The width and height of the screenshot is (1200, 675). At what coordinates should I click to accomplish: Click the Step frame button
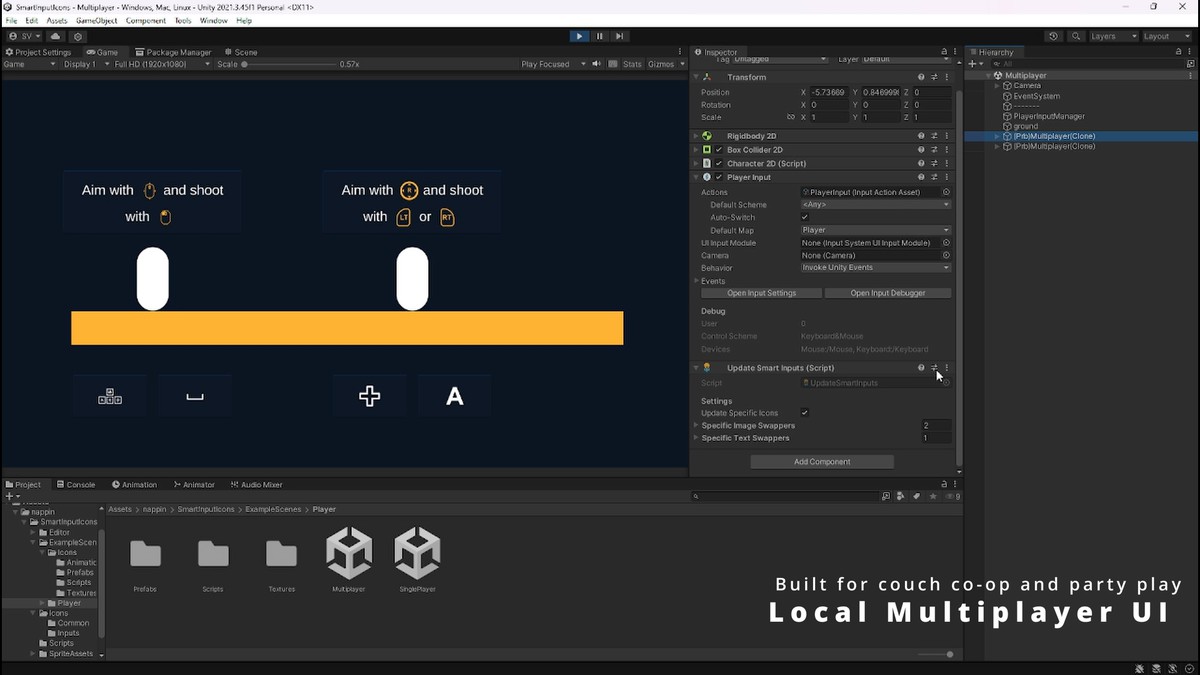[620, 35]
